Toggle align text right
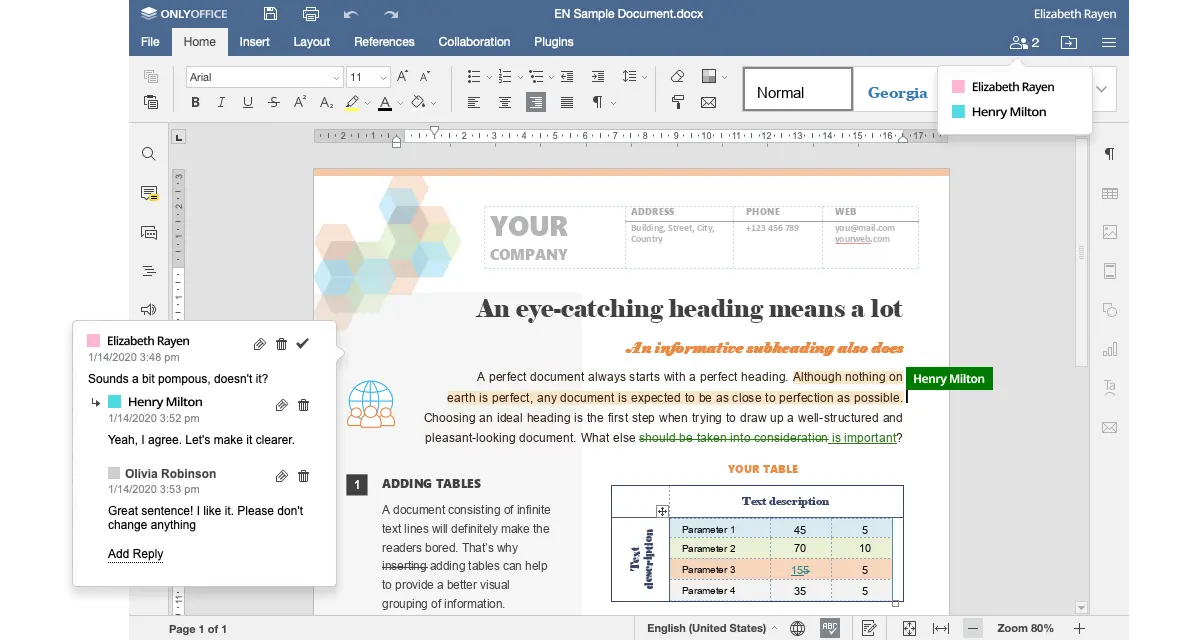1200x640 pixels. pos(536,102)
